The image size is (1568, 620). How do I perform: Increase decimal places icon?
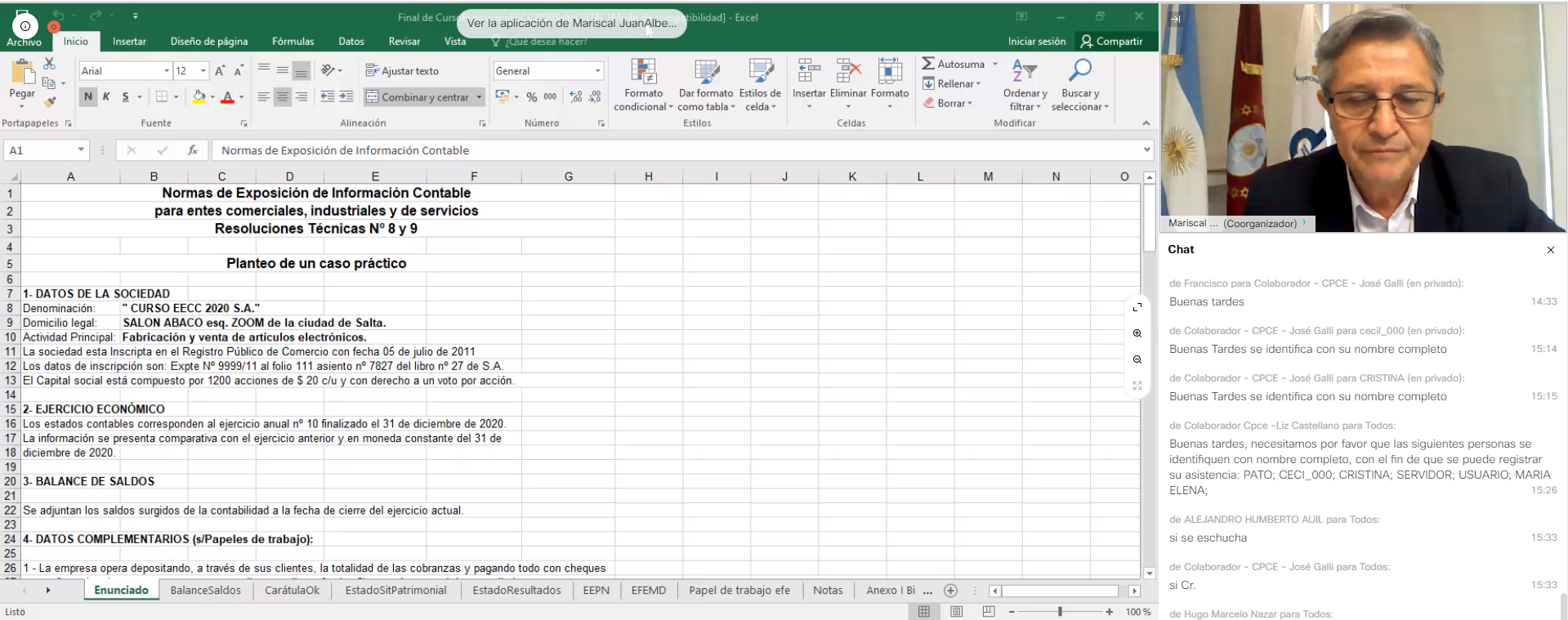click(x=576, y=96)
